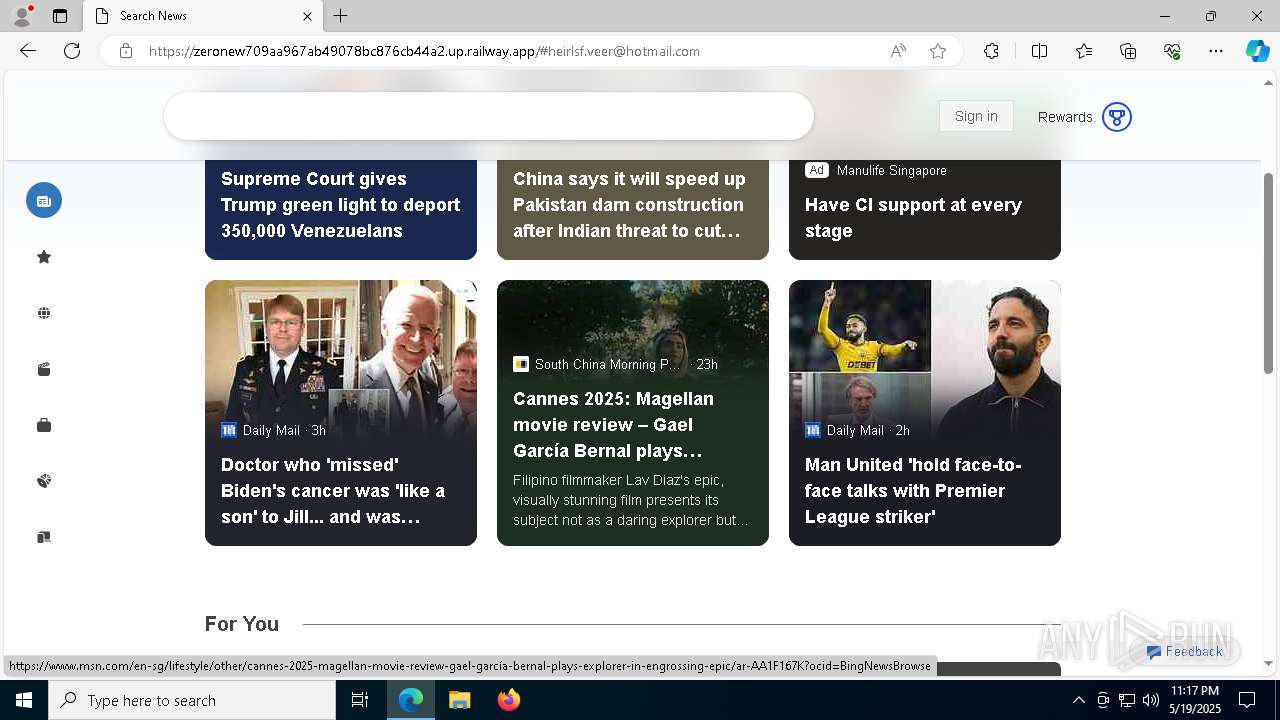The image size is (1280, 720).
Task: Open the browser profile avatar
Action: (x=22, y=16)
